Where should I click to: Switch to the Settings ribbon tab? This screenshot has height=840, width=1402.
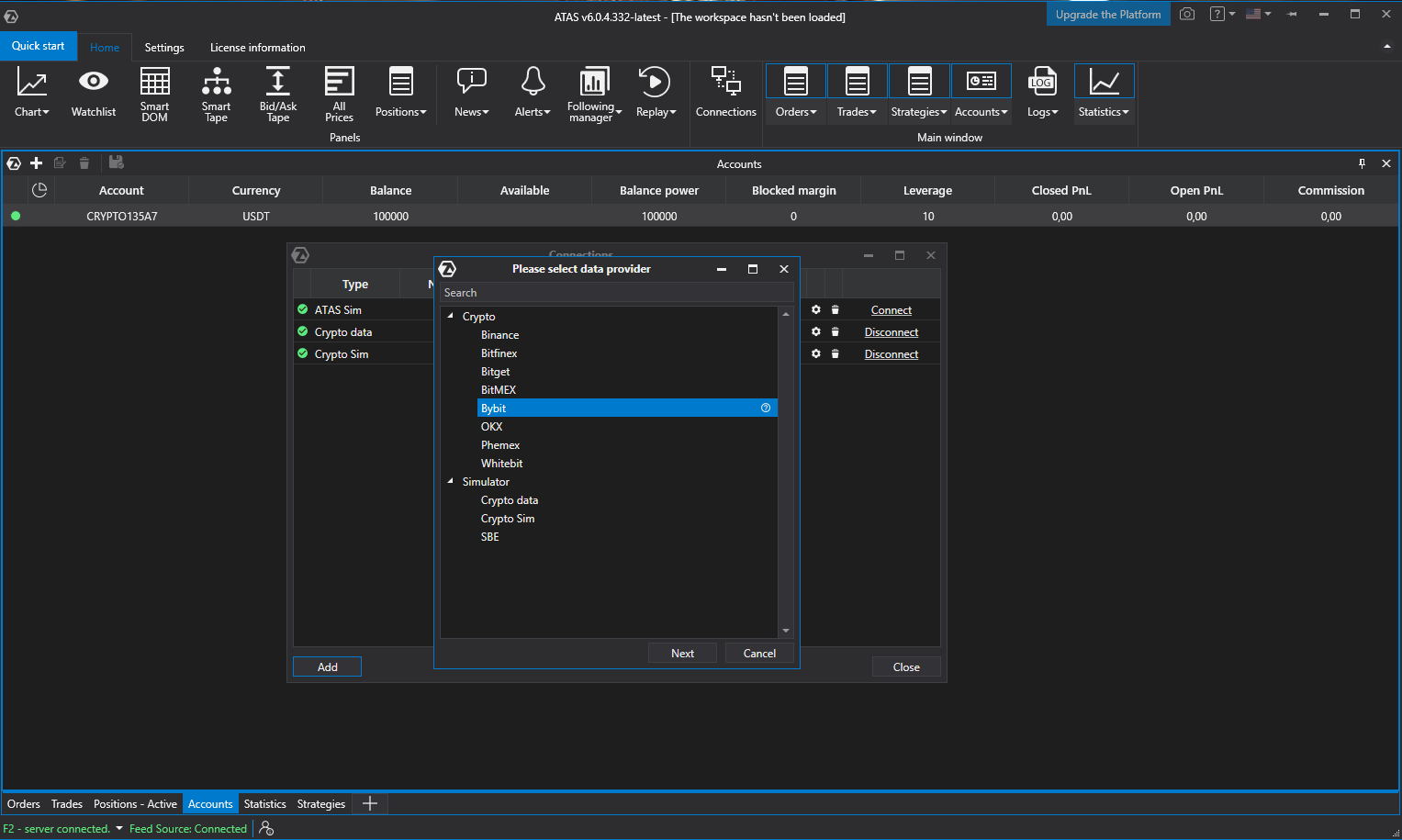pyautogui.click(x=164, y=48)
